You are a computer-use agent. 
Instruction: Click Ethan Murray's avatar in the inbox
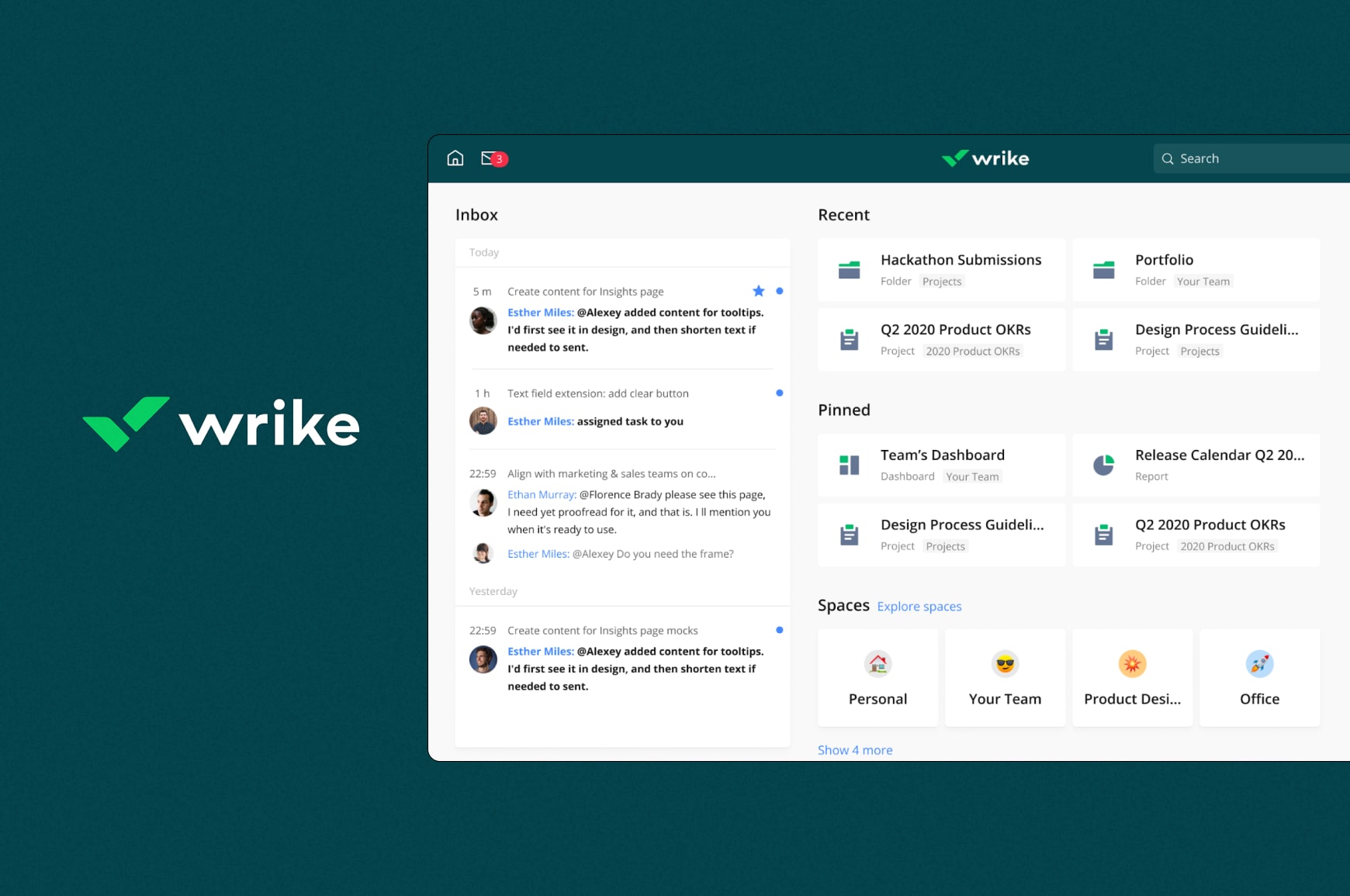[483, 503]
